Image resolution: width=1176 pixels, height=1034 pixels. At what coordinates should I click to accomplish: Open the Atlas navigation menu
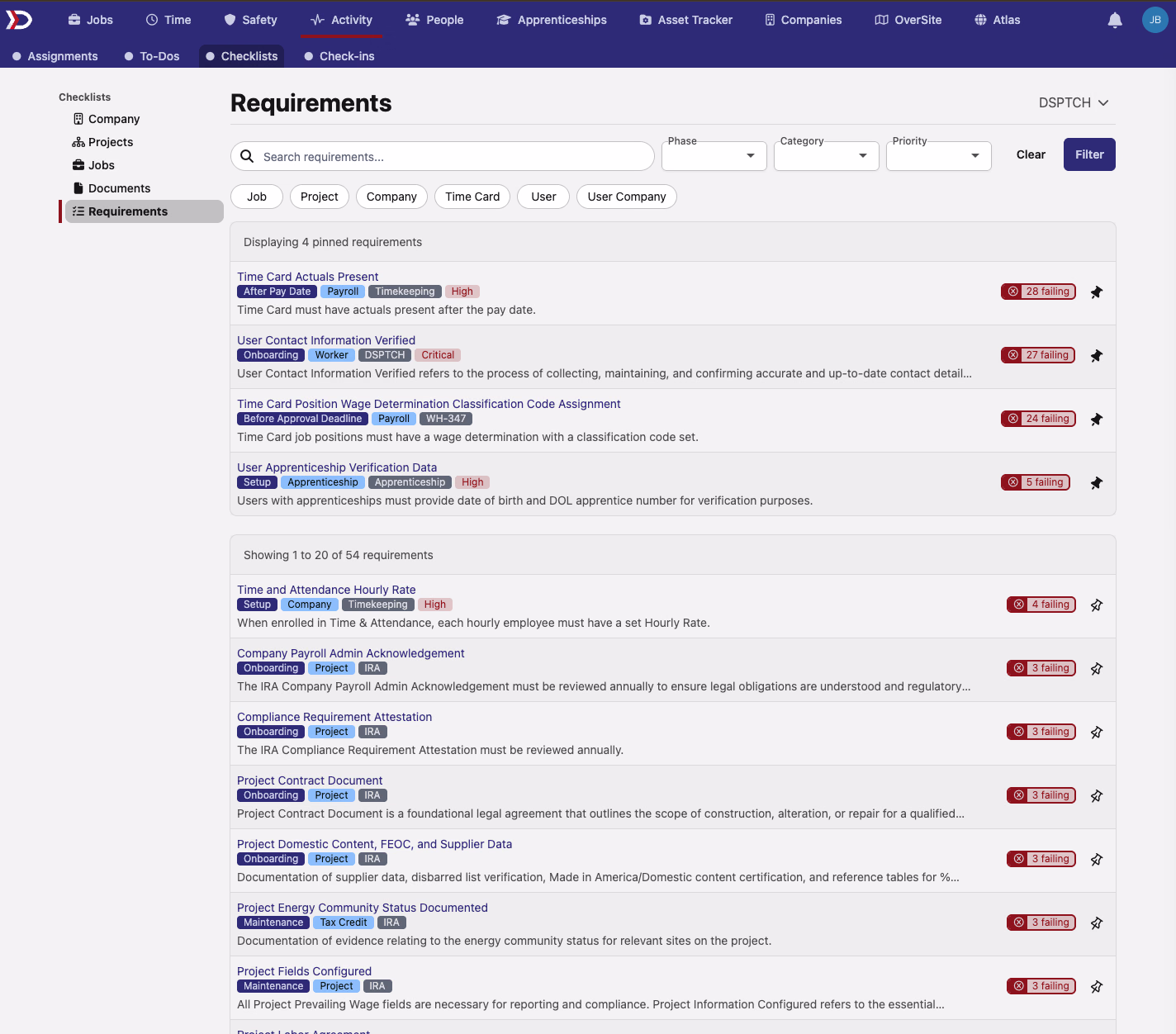pyautogui.click(x=998, y=20)
